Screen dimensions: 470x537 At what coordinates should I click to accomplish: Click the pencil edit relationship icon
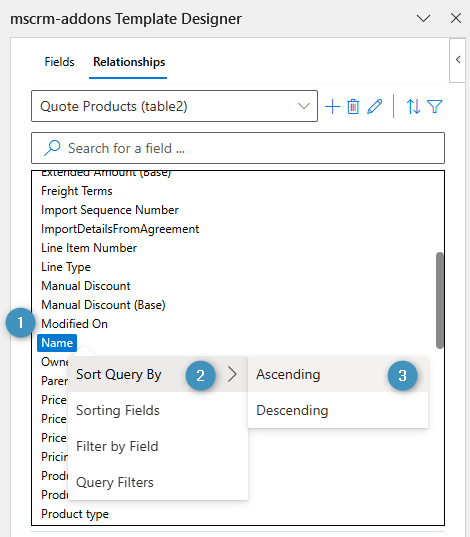click(374, 107)
